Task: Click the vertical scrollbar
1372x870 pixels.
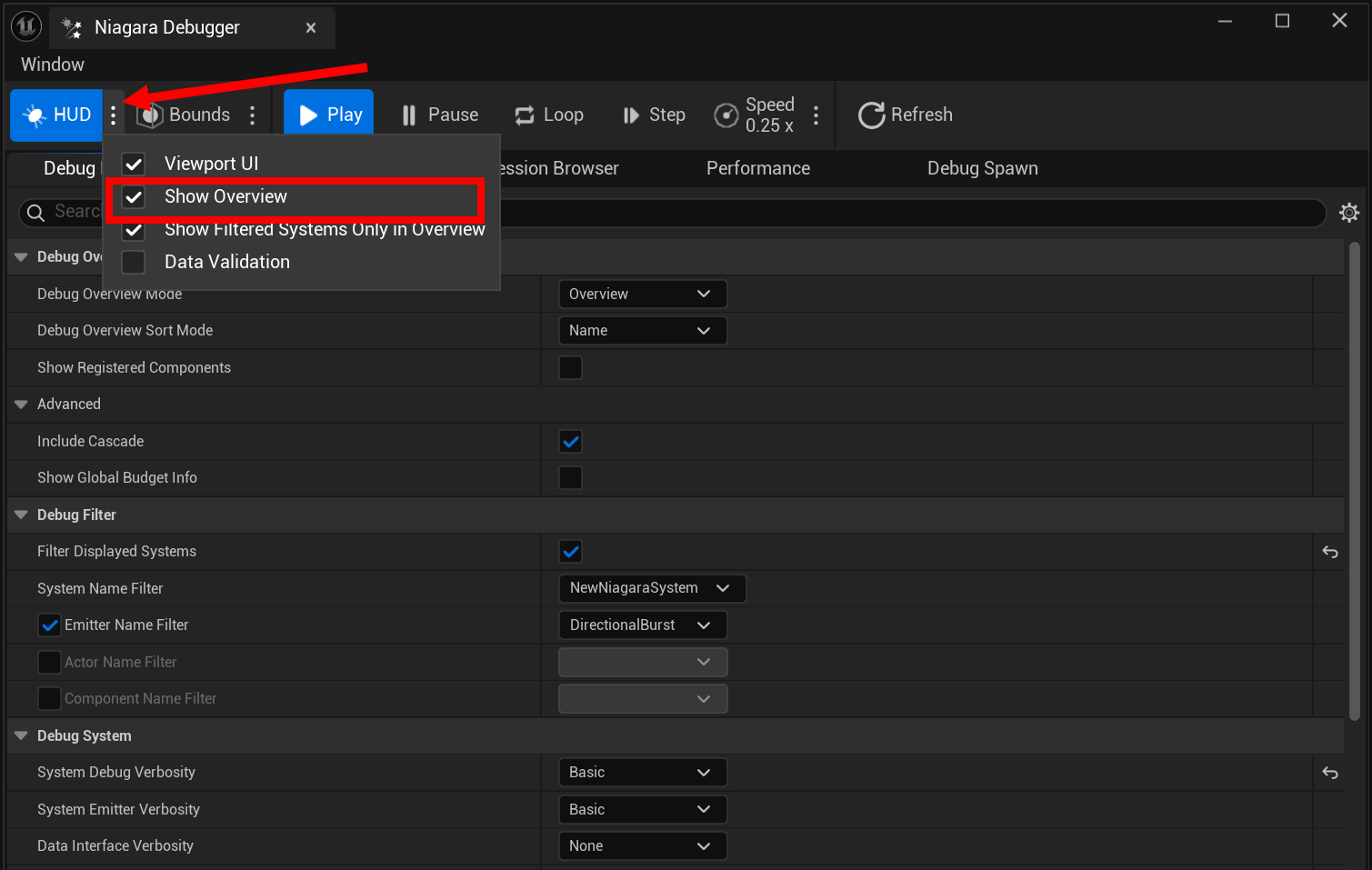Action: coord(1355,482)
